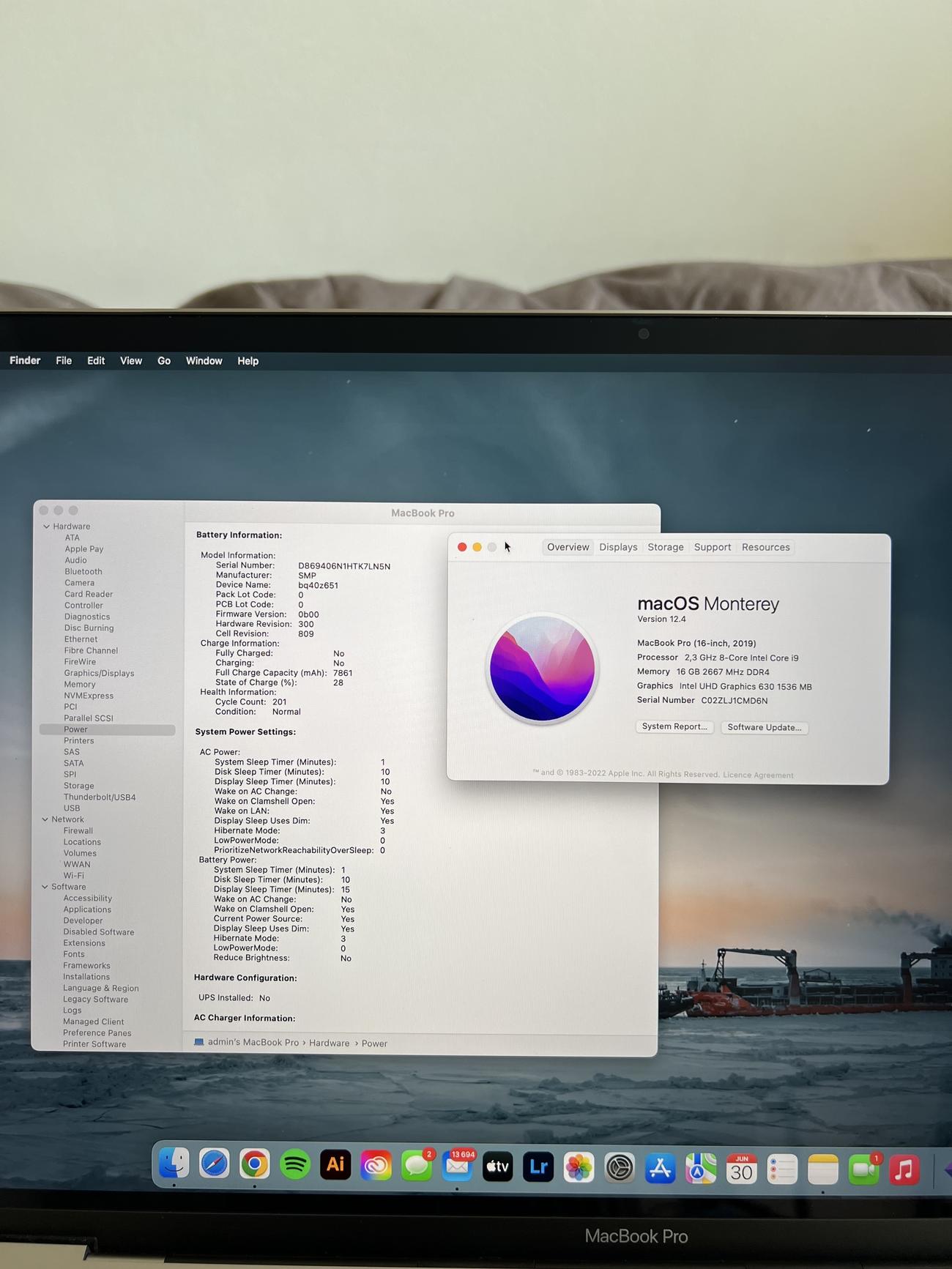
Task: Collapse the Software section in sidebar
Action: 45,887
